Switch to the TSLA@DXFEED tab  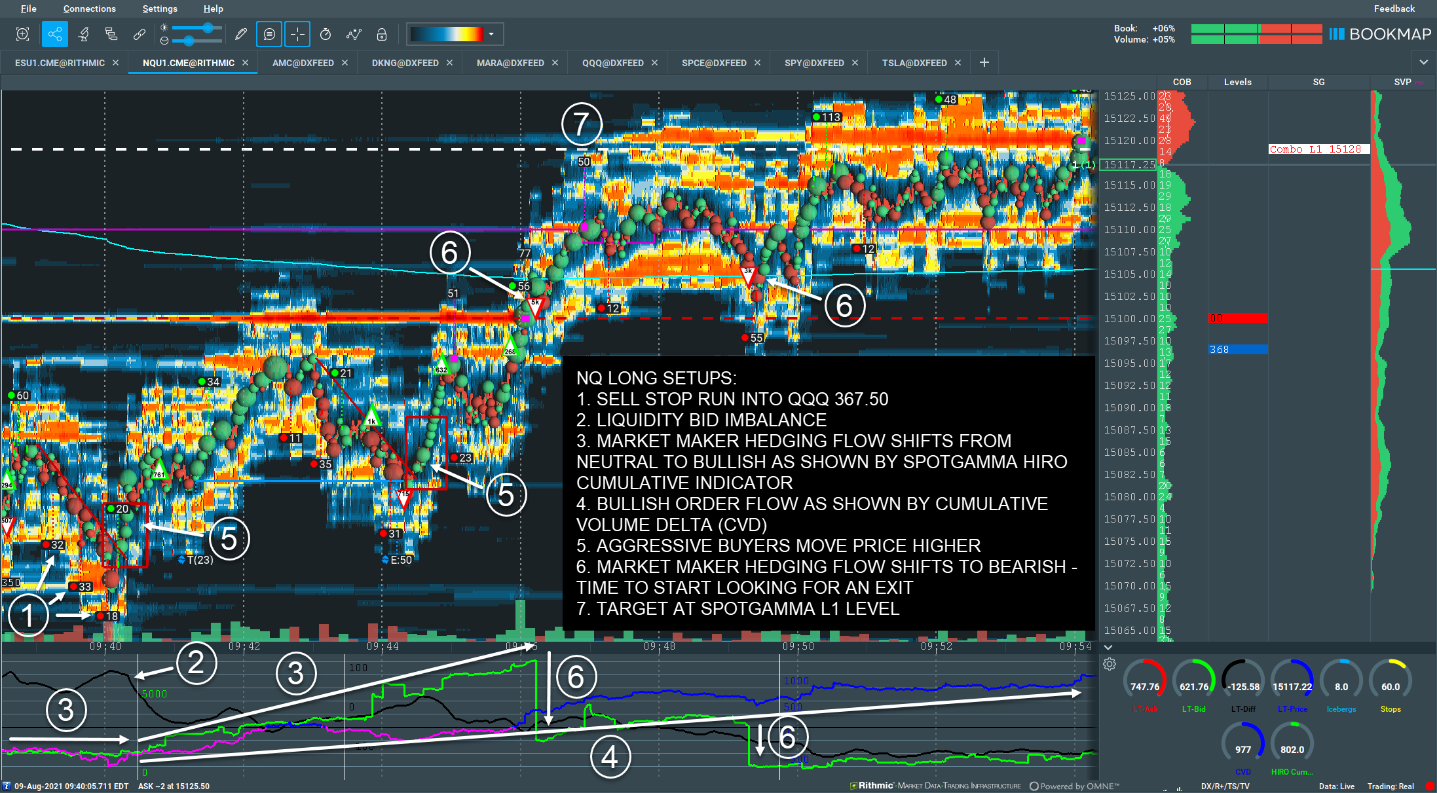pyautogui.click(x=914, y=63)
